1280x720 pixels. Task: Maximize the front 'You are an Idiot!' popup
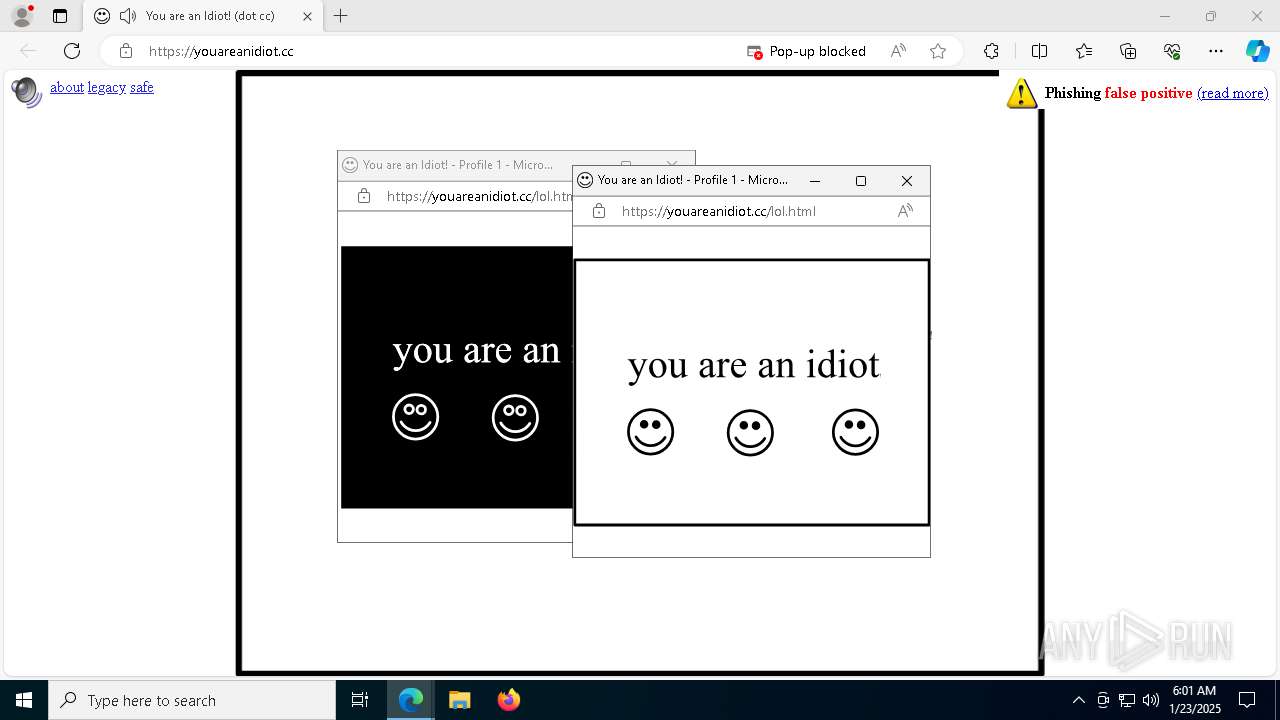861,181
